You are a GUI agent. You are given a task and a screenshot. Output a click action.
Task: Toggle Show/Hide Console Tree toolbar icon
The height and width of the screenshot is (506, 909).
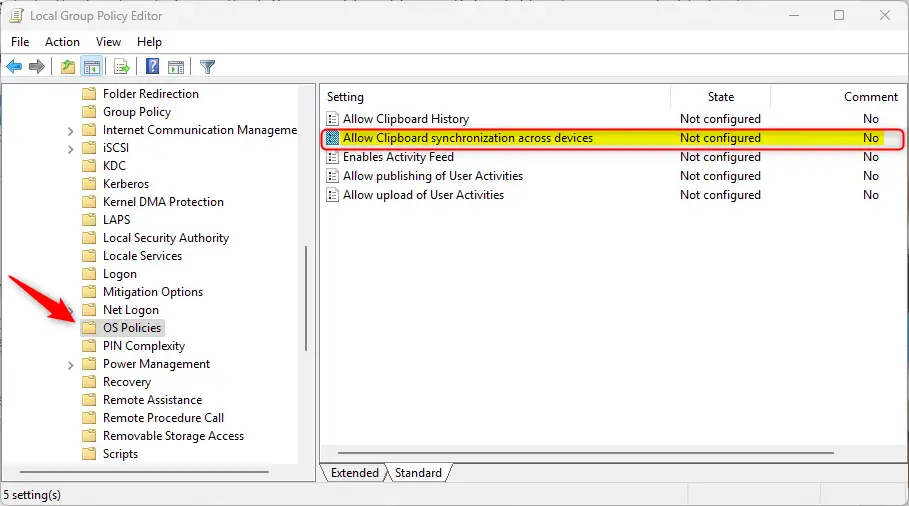[x=92, y=67]
